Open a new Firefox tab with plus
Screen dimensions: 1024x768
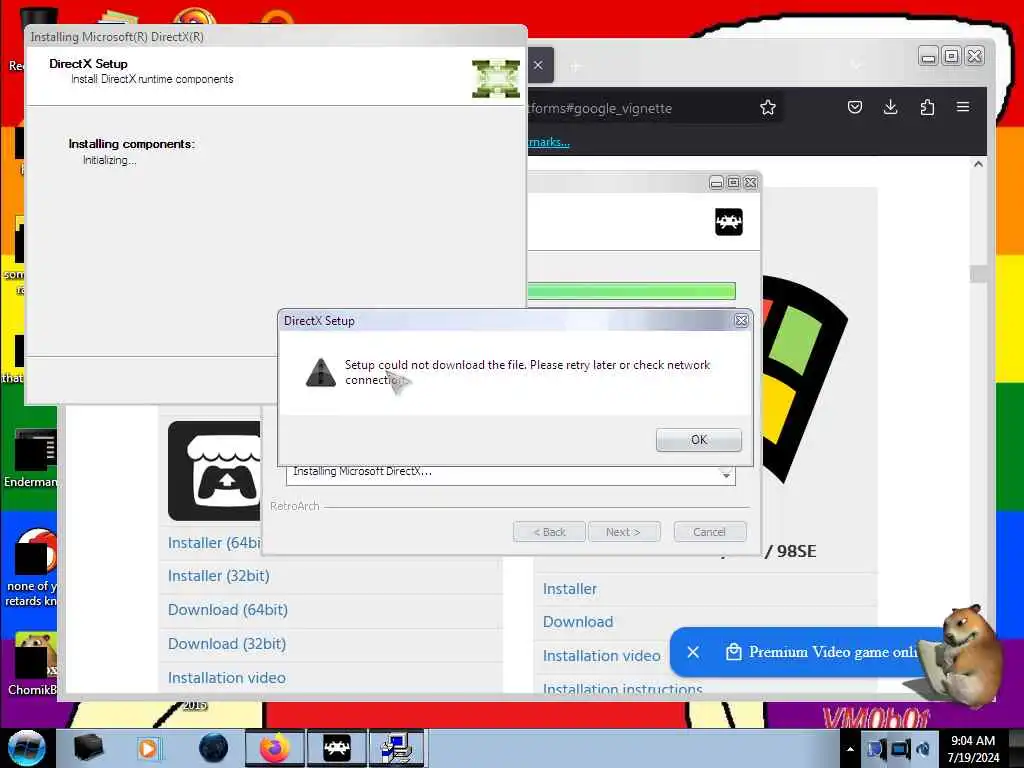[575, 66]
